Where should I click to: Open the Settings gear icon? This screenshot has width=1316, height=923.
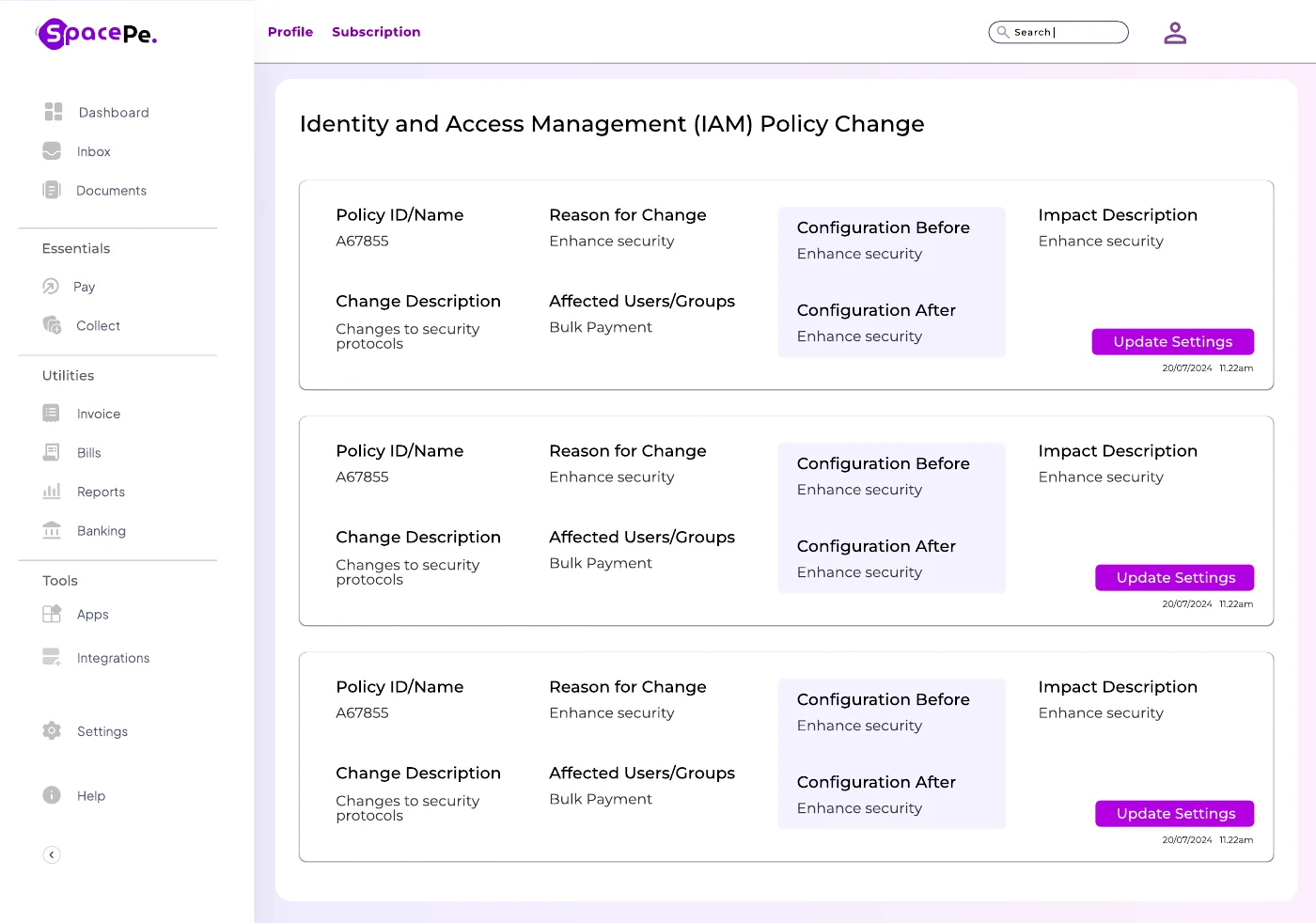coord(52,730)
